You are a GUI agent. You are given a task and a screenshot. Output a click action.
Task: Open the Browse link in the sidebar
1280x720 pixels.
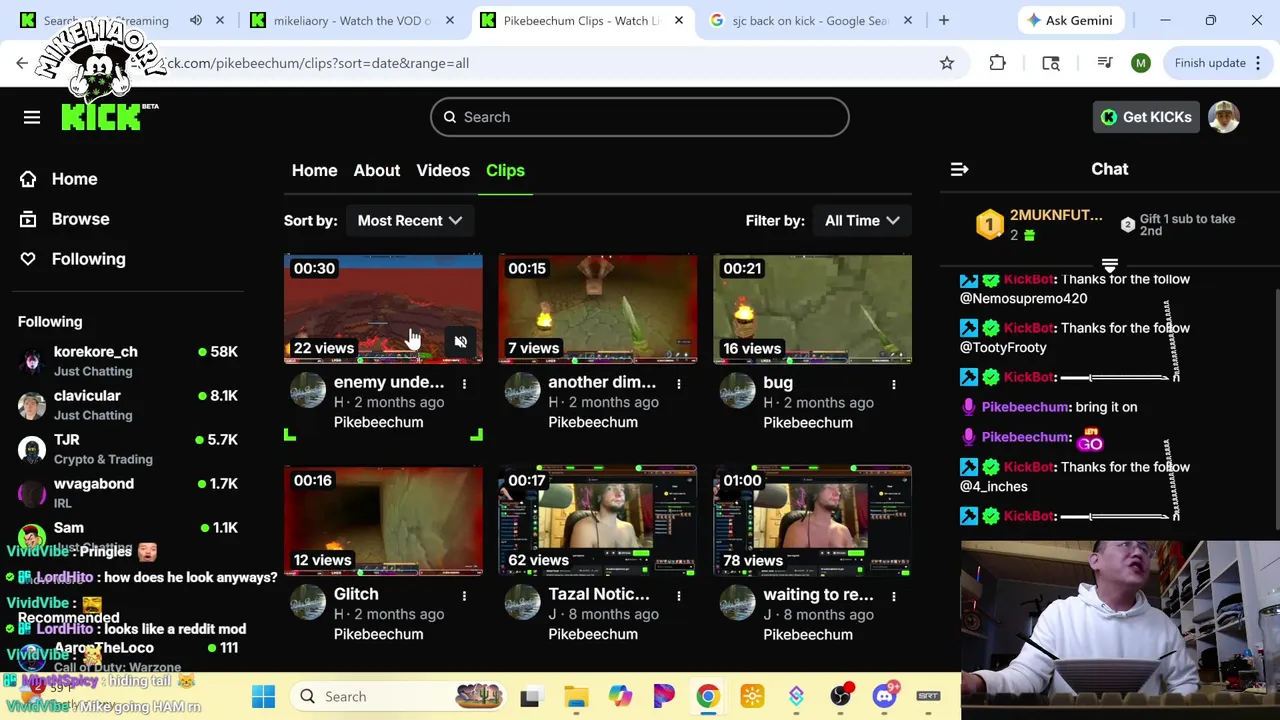pyautogui.click(x=80, y=219)
